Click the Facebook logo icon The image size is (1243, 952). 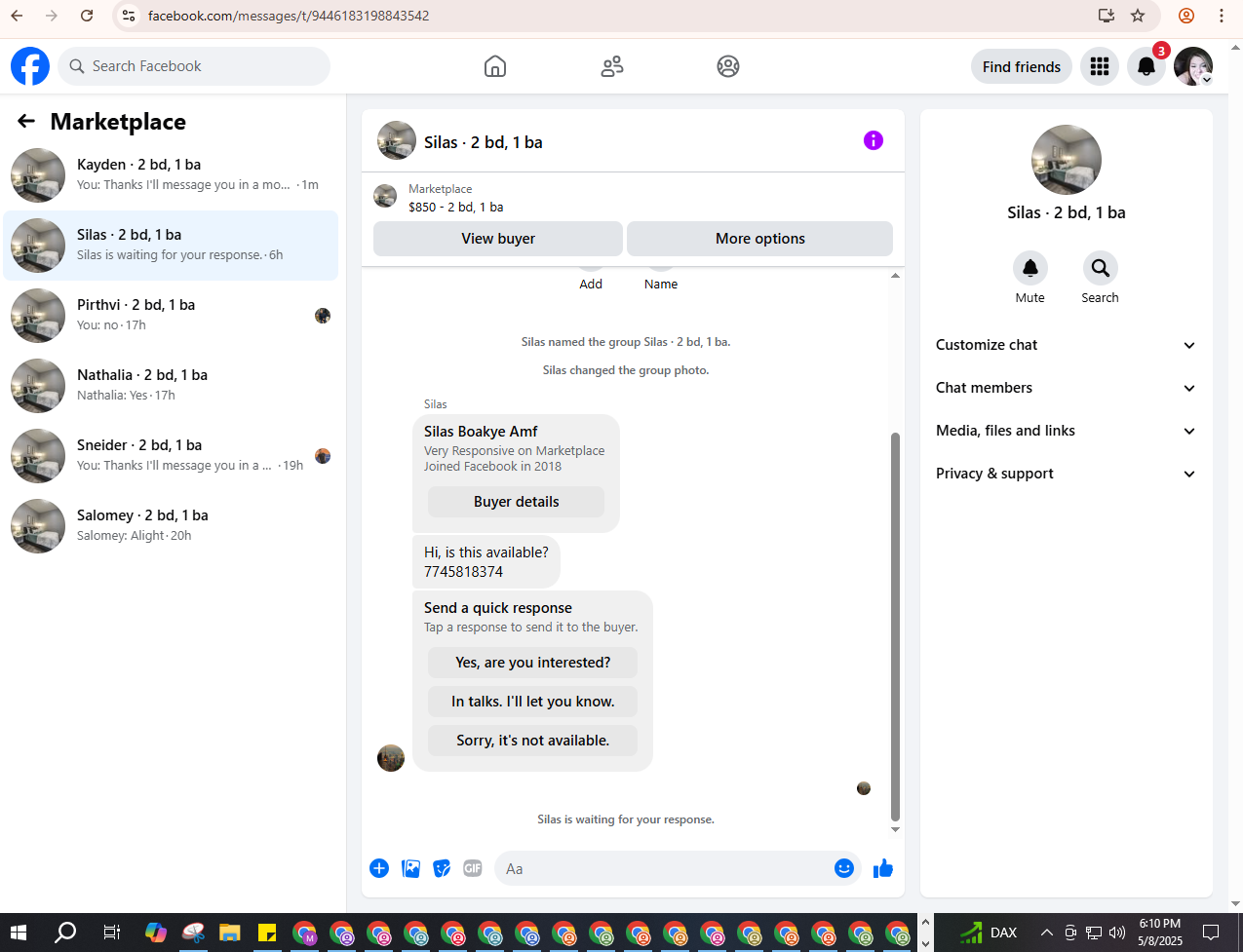click(30, 66)
